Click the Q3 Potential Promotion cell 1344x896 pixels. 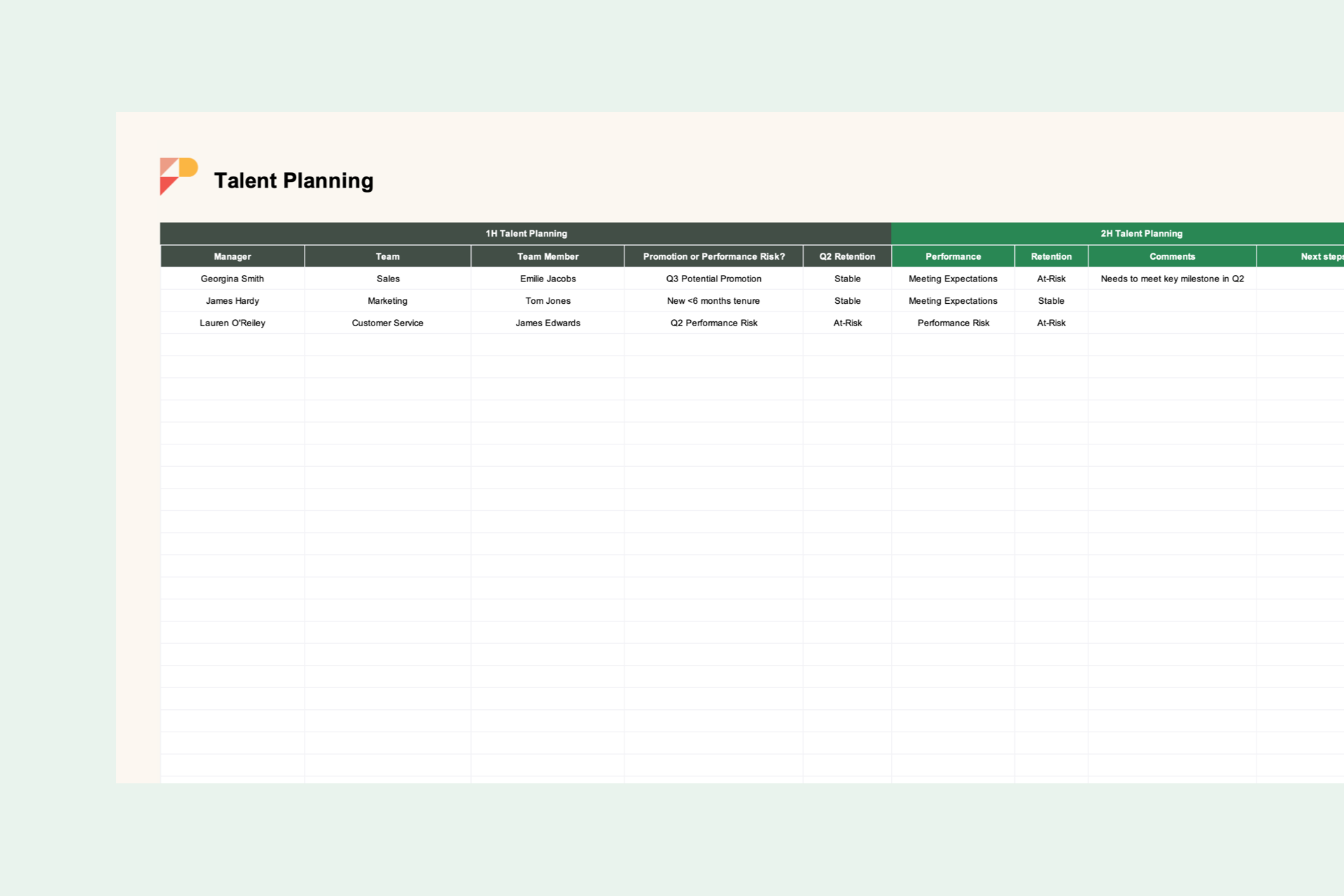tap(713, 279)
